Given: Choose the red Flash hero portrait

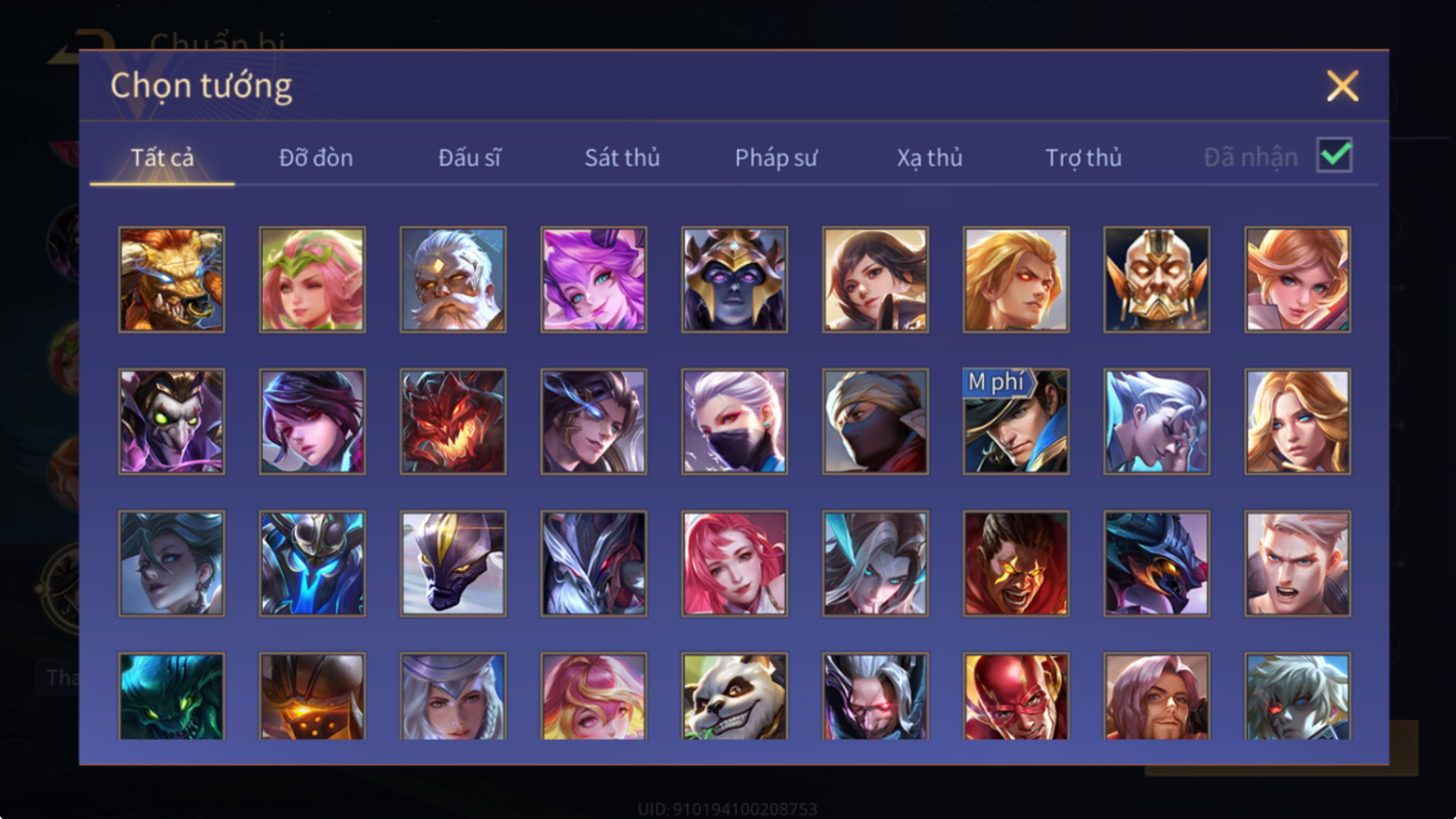Looking at the screenshot, I should 1016,697.
